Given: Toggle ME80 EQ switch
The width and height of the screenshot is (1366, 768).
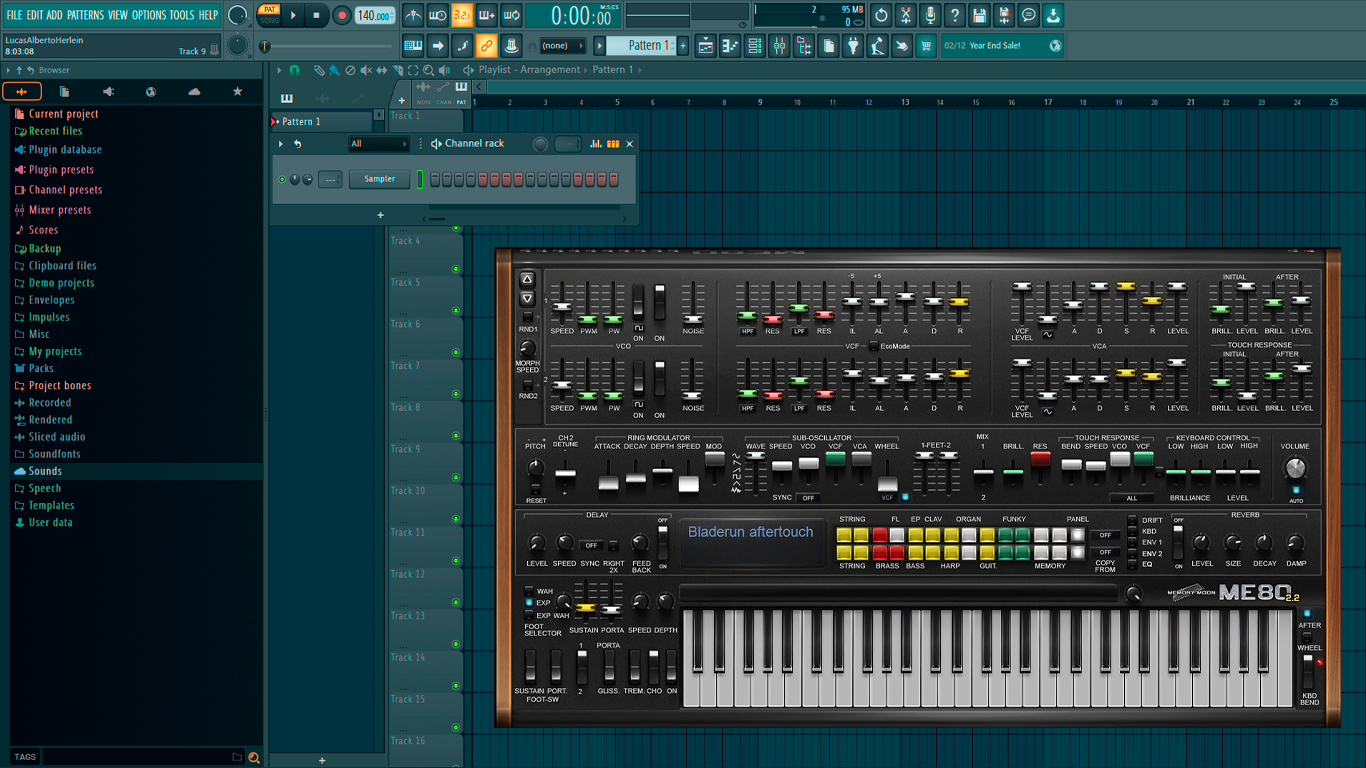Looking at the screenshot, I should tap(1132, 564).
